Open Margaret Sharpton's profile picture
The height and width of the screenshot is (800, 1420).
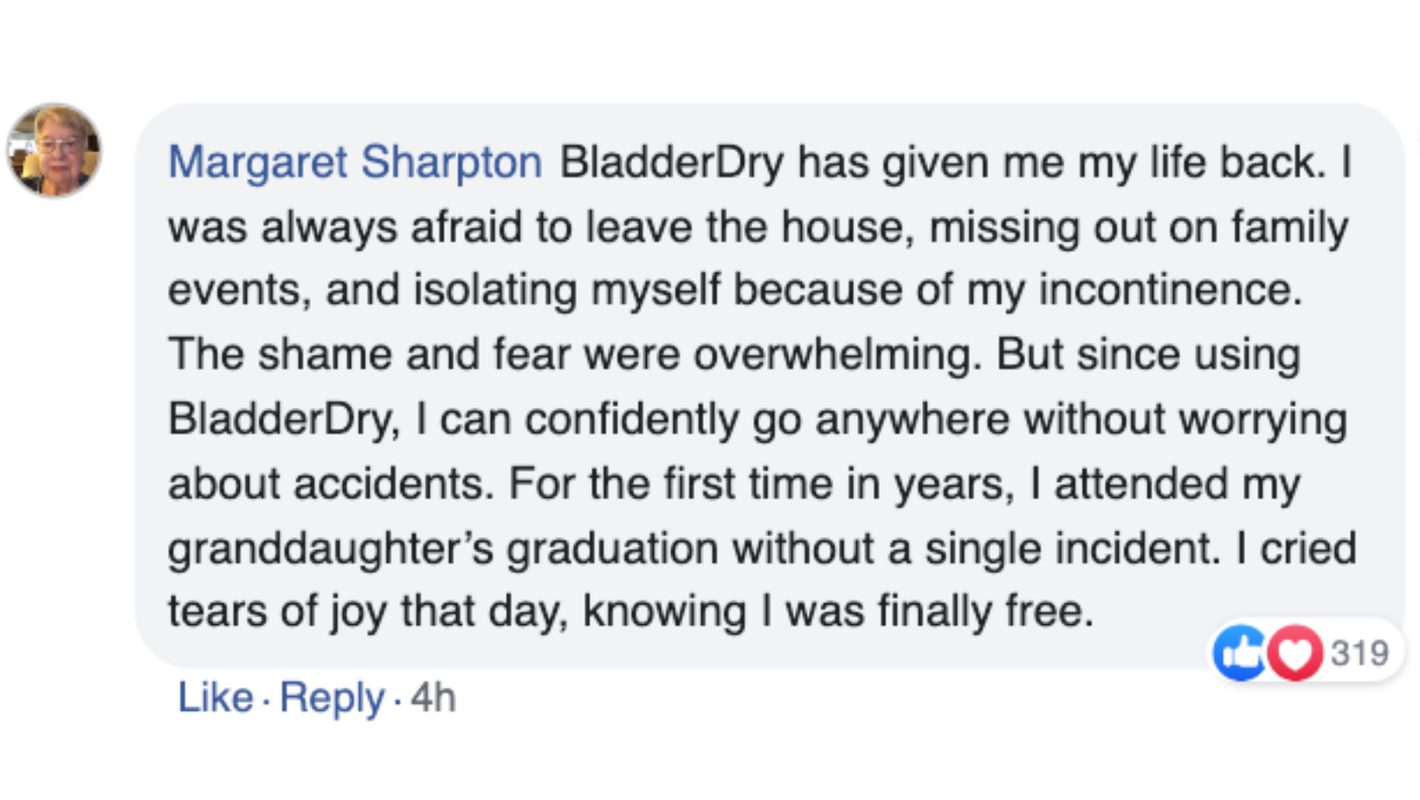(x=54, y=150)
